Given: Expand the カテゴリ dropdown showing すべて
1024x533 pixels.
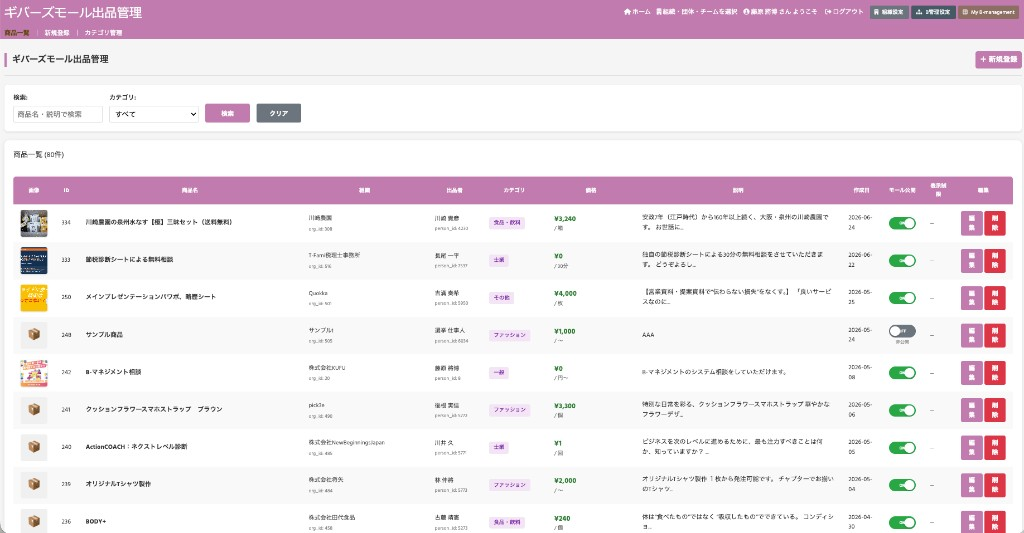Looking at the screenshot, I should pyautogui.click(x=154, y=114).
